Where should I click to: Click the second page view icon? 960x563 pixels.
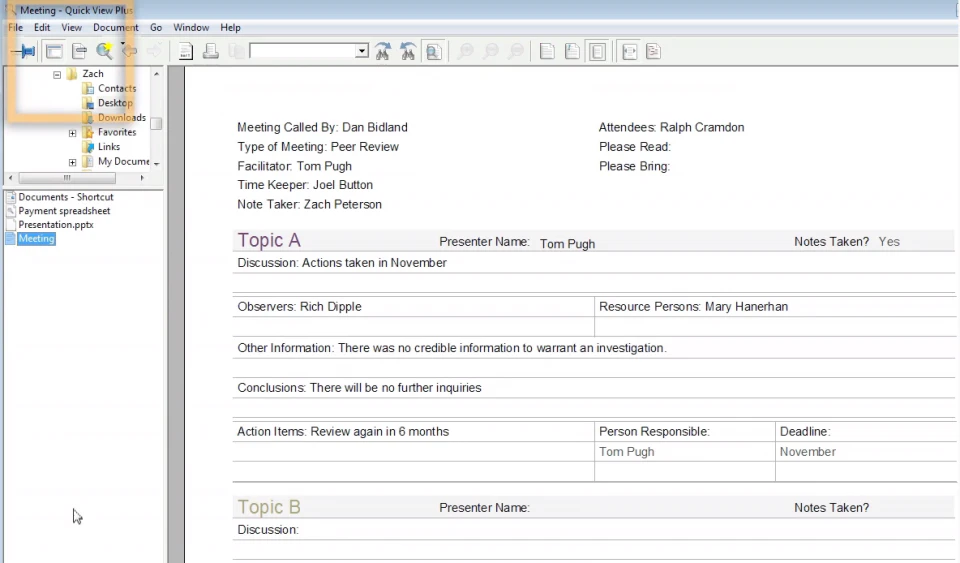[572, 51]
